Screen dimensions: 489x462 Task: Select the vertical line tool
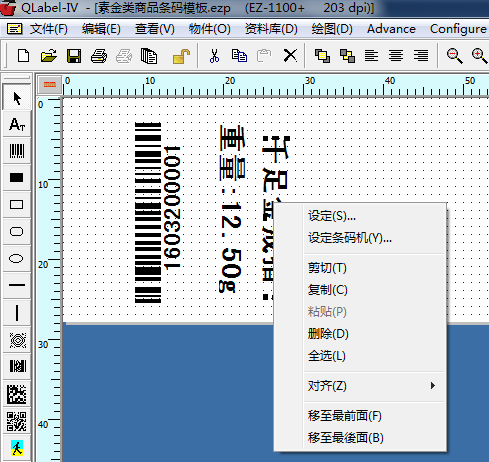[17, 313]
